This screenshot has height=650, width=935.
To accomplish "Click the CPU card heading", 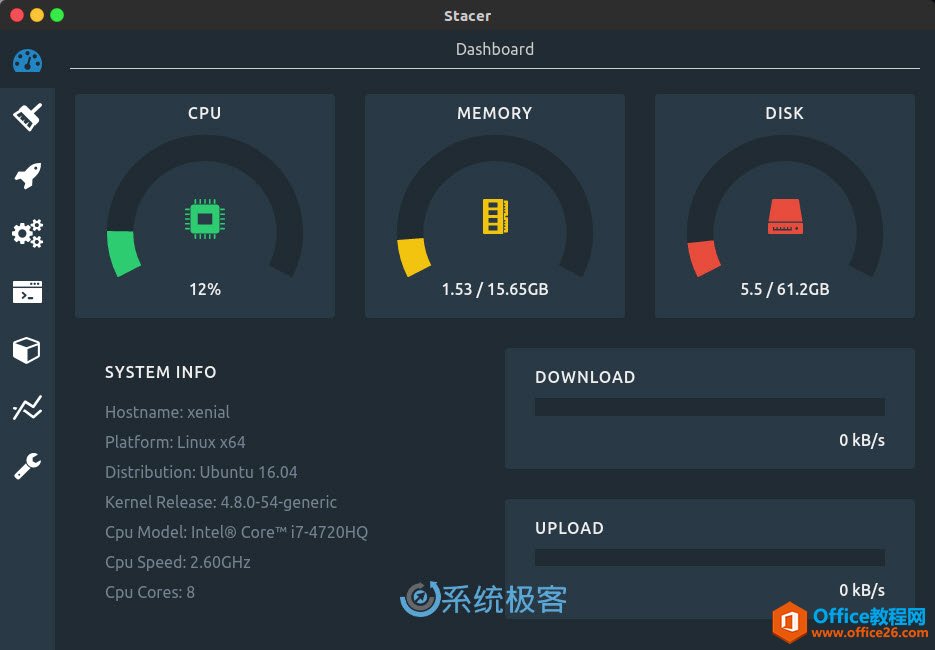I will [x=205, y=113].
